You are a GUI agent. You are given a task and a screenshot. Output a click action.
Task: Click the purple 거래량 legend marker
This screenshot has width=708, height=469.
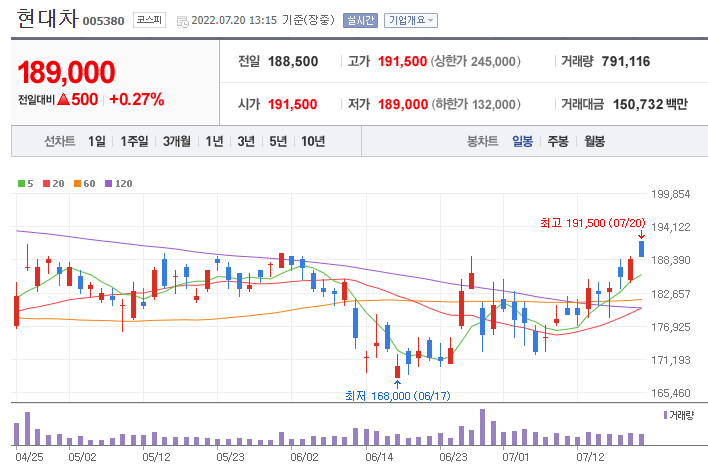tap(666, 415)
